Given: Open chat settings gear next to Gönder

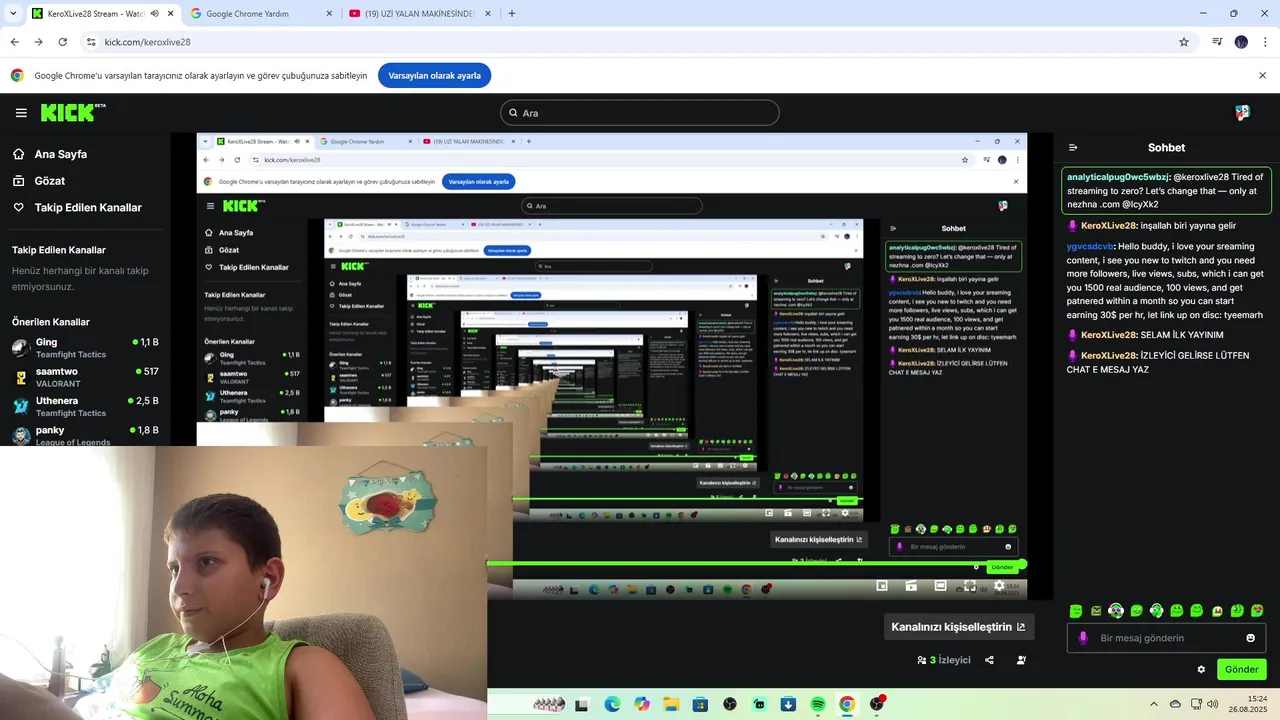Looking at the screenshot, I should [x=1201, y=670].
